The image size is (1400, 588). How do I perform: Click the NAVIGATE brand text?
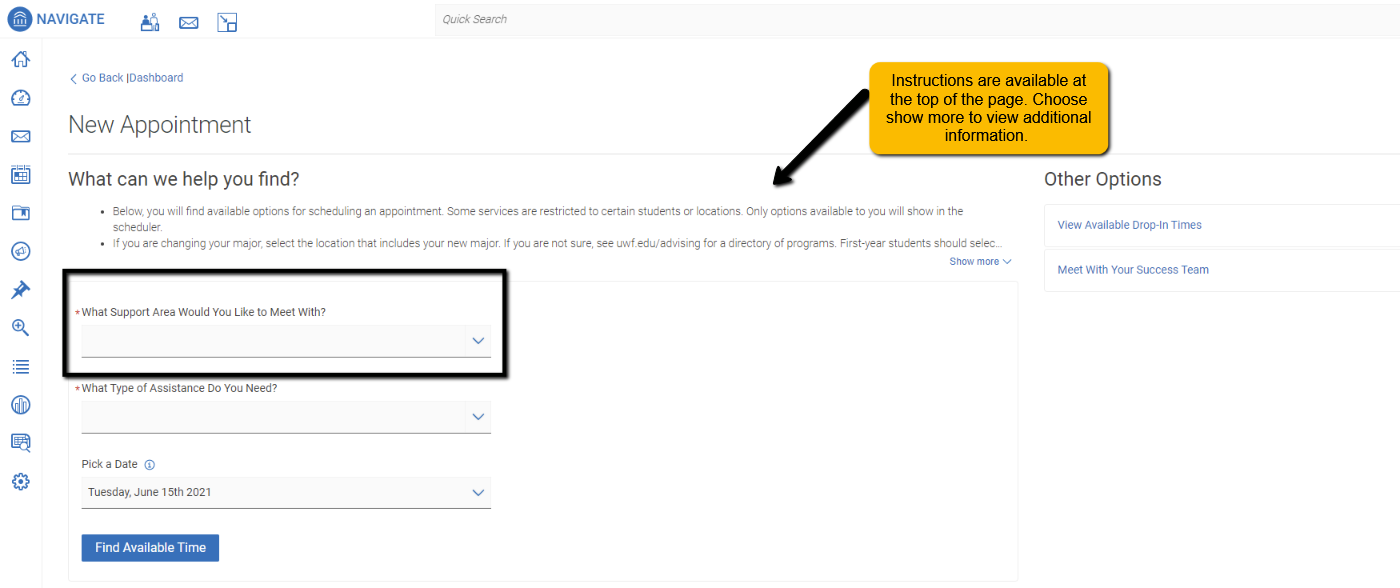tap(70, 19)
